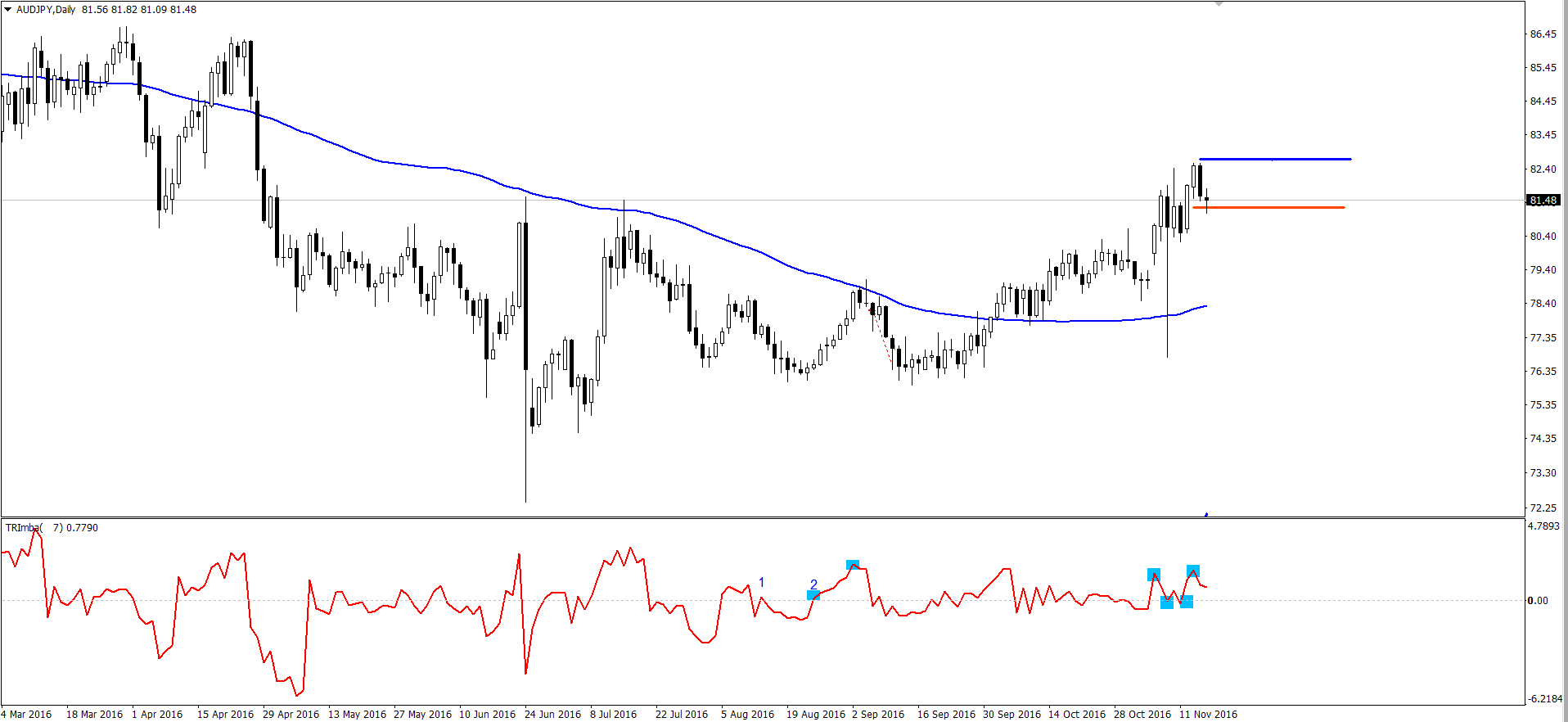The height and width of the screenshot is (722, 1568).
Task: Select the orange horizontal line beside the last candle
Action: click(x=1268, y=207)
